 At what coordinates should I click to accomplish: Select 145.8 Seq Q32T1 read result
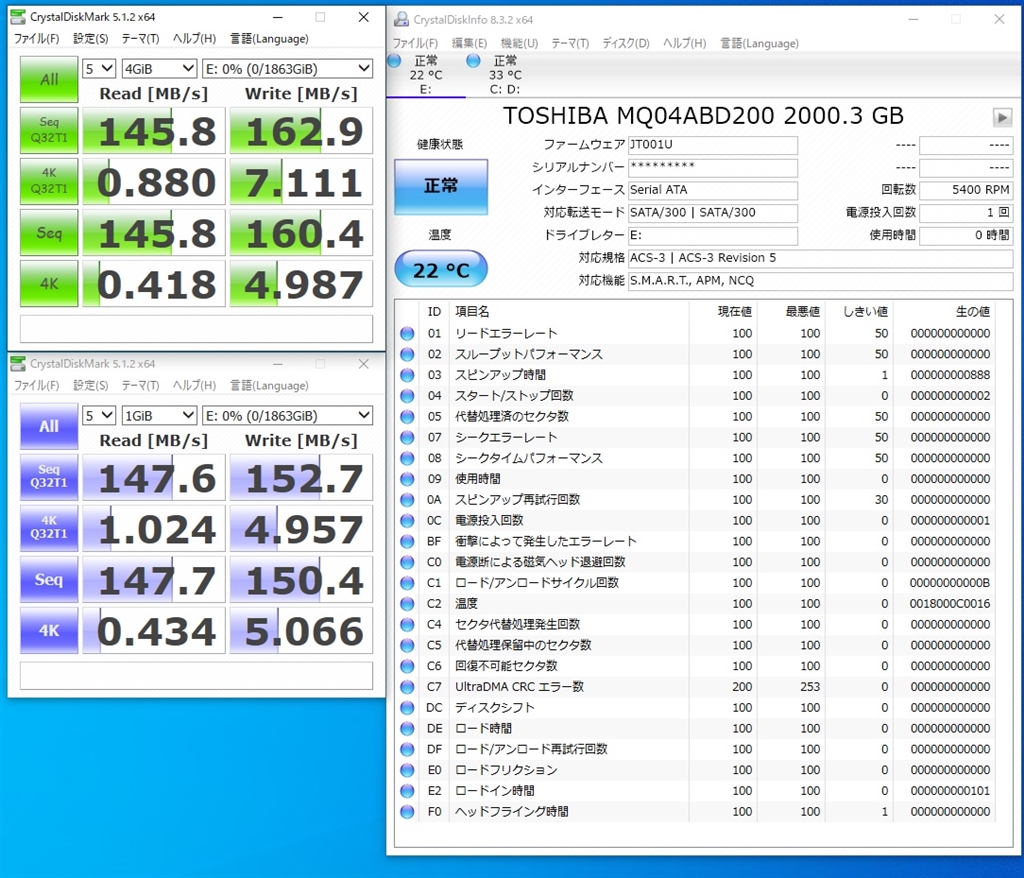coord(156,131)
